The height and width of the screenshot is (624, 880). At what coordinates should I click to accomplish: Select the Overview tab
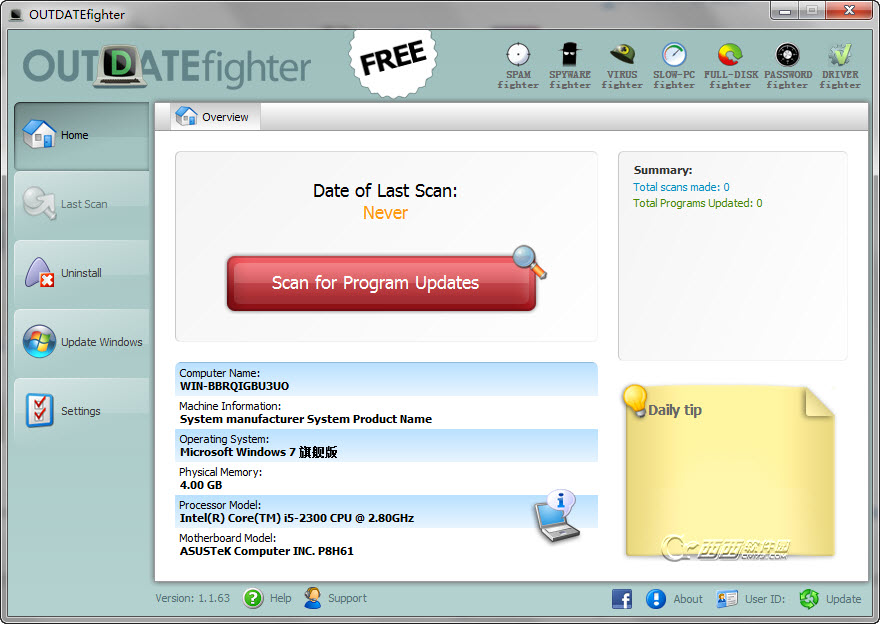[x=216, y=117]
